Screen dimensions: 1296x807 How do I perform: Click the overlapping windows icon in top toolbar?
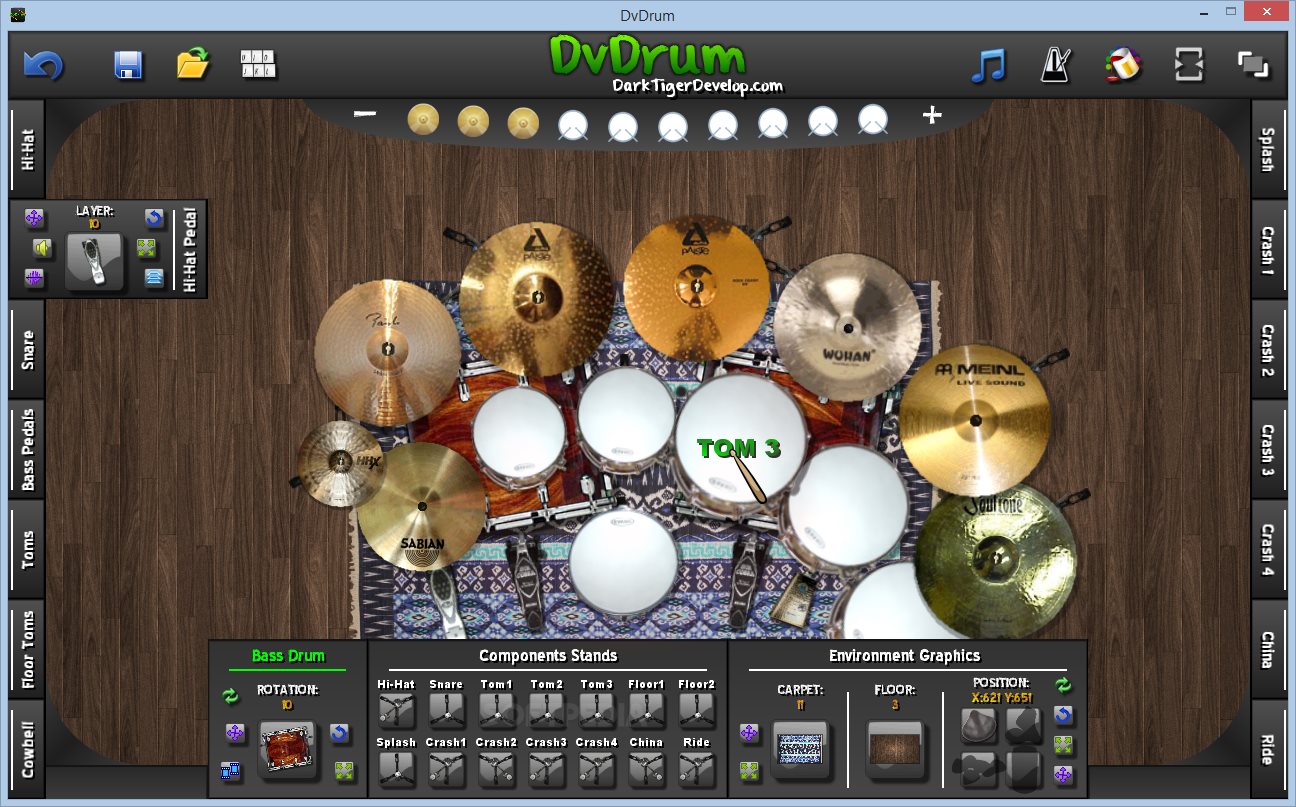pyautogui.click(x=1253, y=65)
